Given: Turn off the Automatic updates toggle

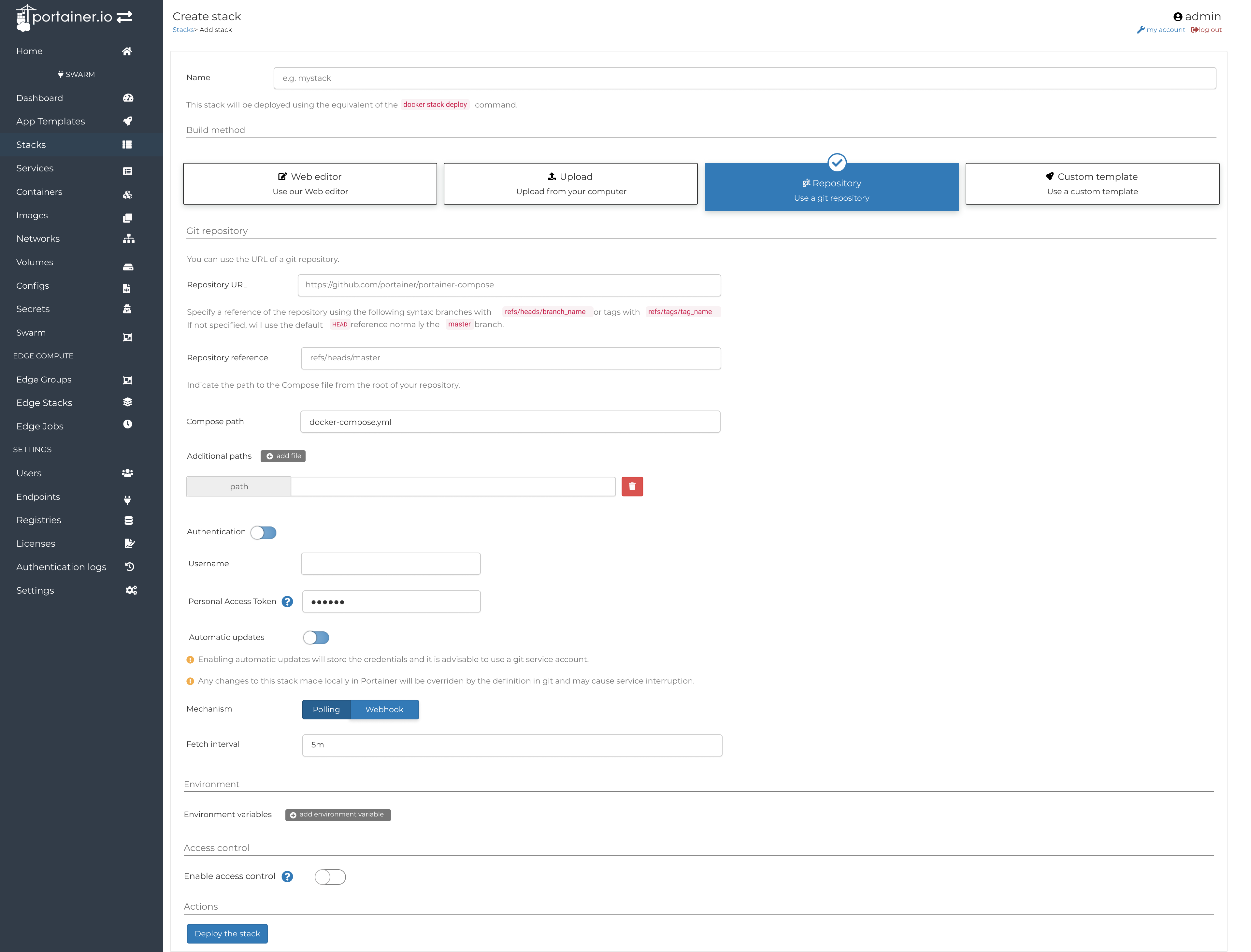Looking at the screenshot, I should click(x=316, y=637).
